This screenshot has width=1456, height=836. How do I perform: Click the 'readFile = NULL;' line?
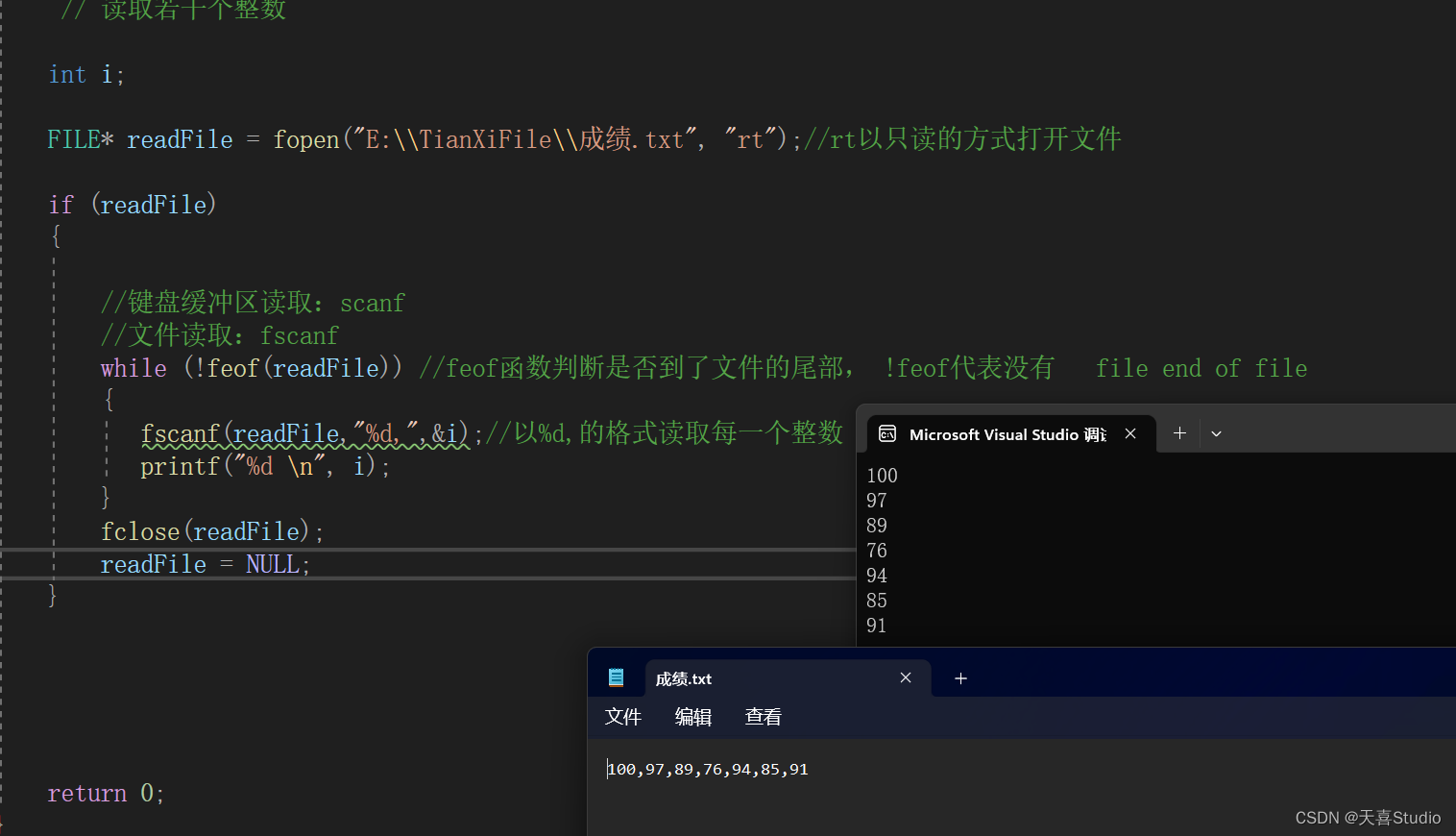206,564
